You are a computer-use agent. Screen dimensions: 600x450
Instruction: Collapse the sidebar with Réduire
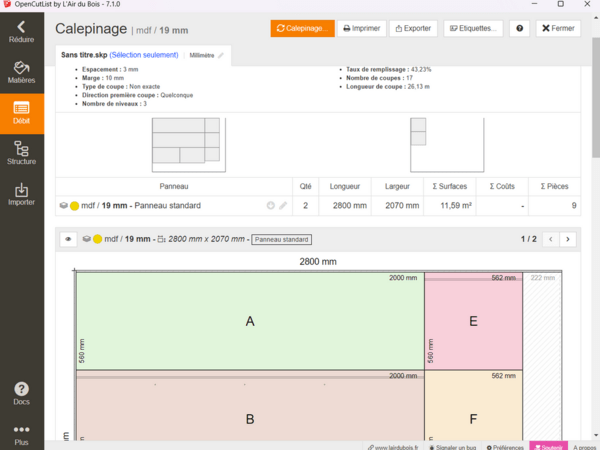(x=21, y=32)
